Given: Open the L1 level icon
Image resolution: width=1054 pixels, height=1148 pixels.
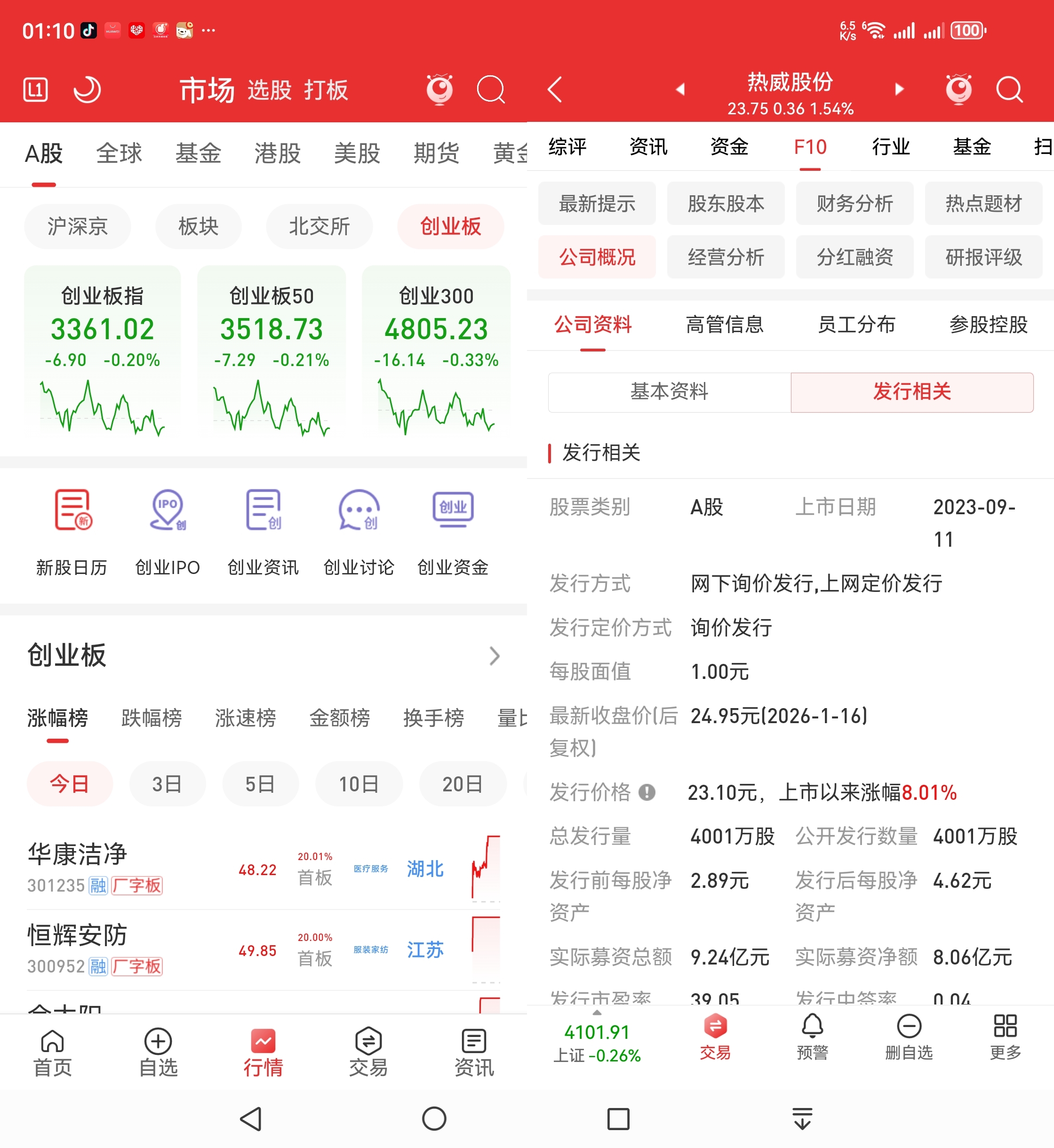Looking at the screenshot, I should (x=35, y=89).
